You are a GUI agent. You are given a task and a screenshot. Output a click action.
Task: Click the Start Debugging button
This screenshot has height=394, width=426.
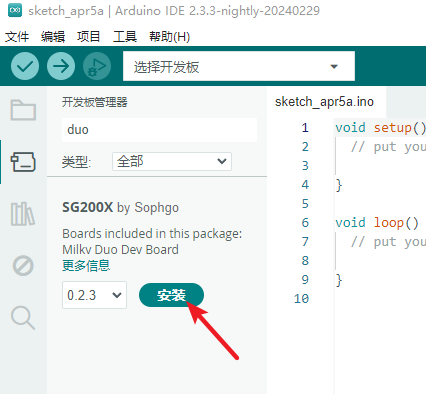pos(97,66)
